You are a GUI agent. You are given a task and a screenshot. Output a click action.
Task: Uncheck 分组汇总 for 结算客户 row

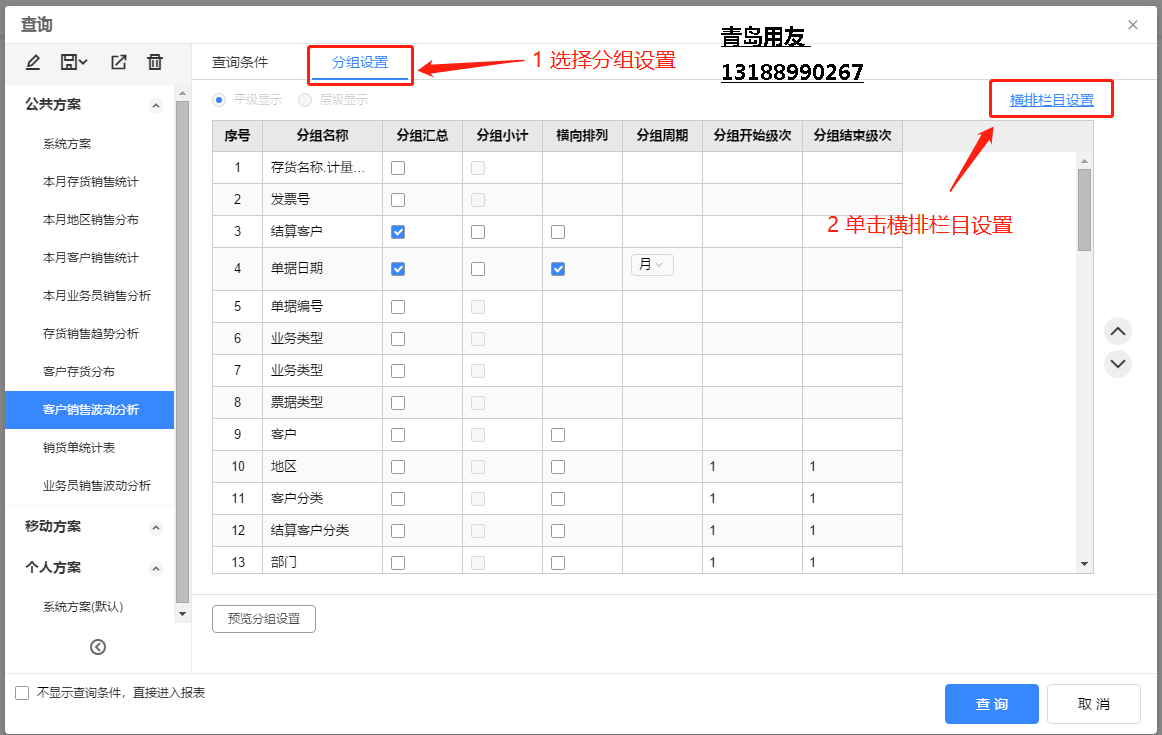[398, 232]
